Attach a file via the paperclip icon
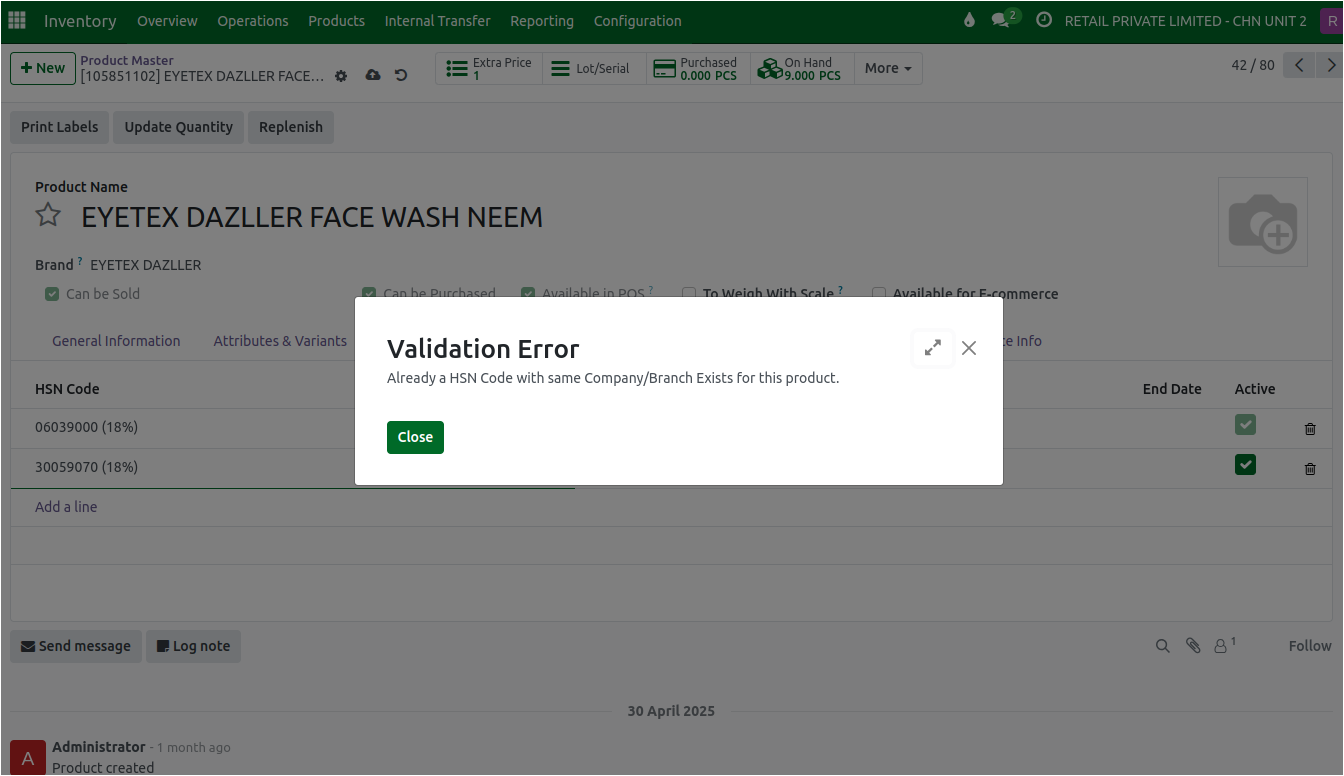The height and width of the screenshot is (776, 1344). click(x=1193, y=646)
